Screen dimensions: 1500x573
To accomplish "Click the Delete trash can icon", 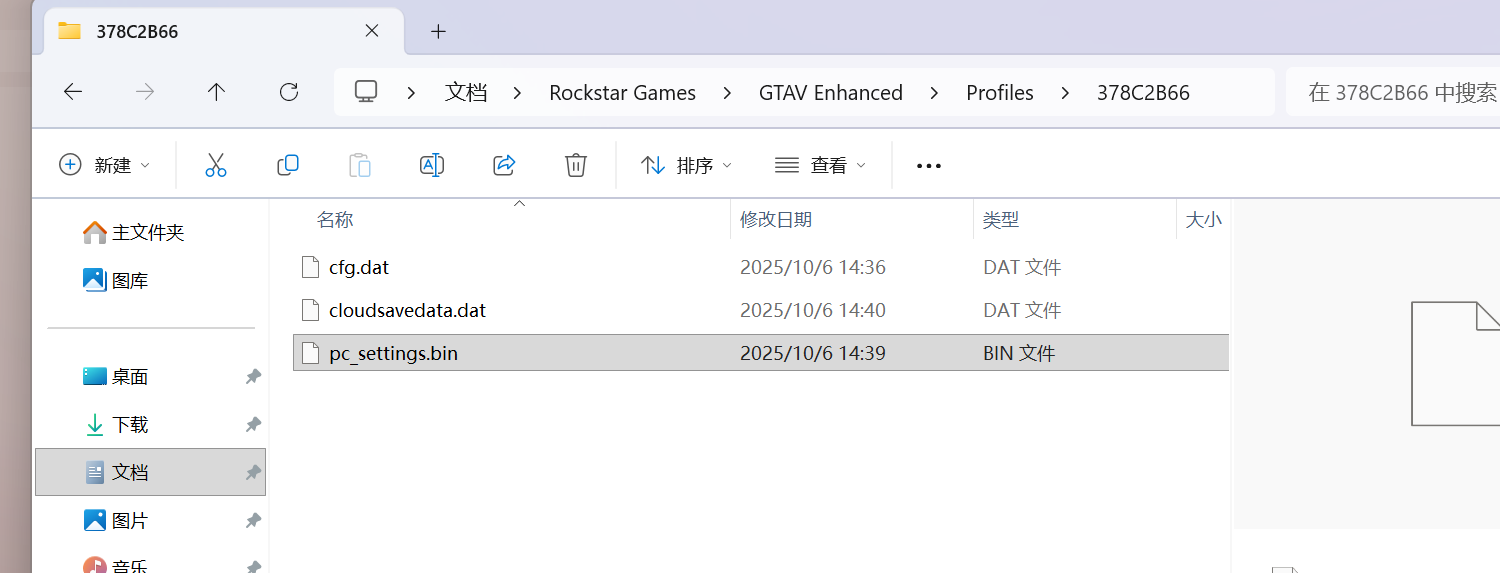I will (576, 165).
